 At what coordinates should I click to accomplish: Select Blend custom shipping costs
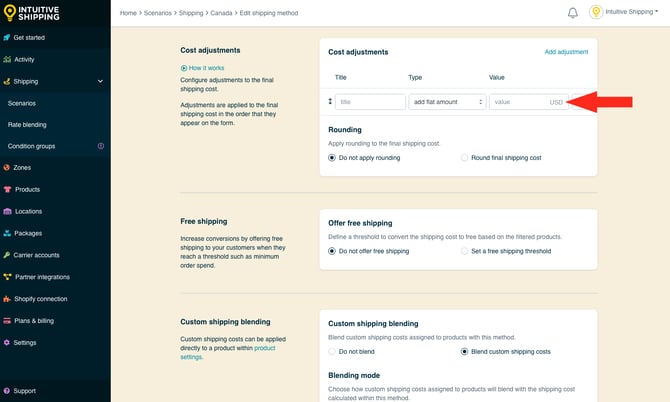click(464, 352)
